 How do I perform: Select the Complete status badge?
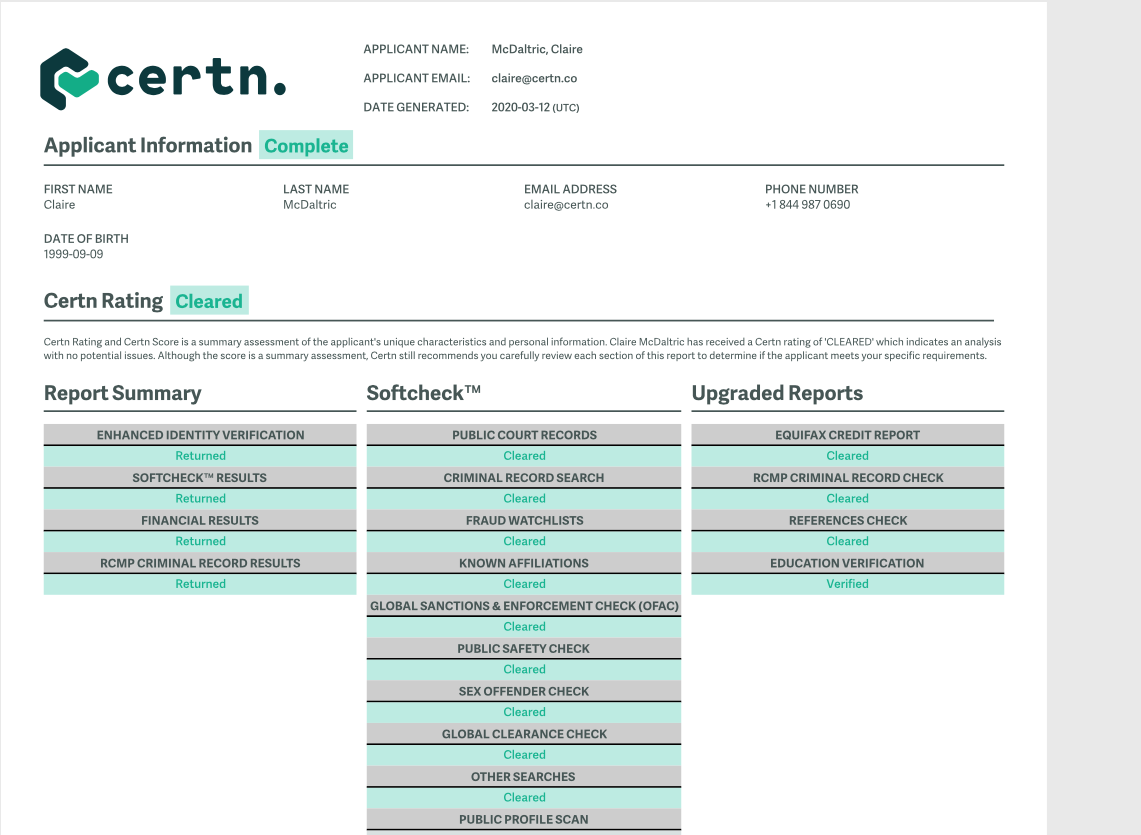click(x=306, y=145)
